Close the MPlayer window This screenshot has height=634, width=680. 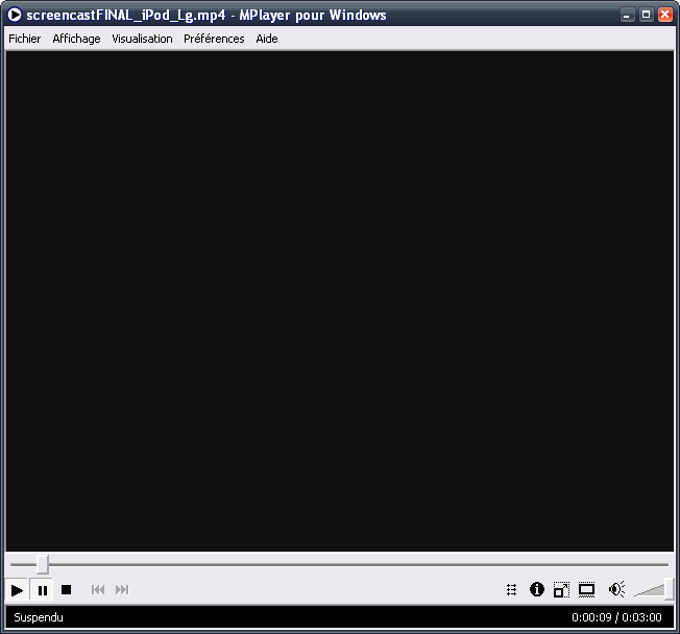tap(665, 15)
